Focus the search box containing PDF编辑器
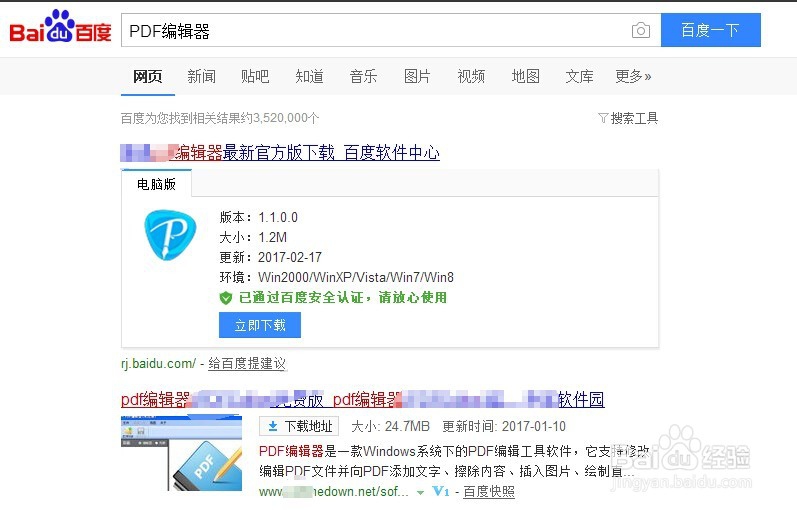797x510 pixels. [x=391, y=31]
